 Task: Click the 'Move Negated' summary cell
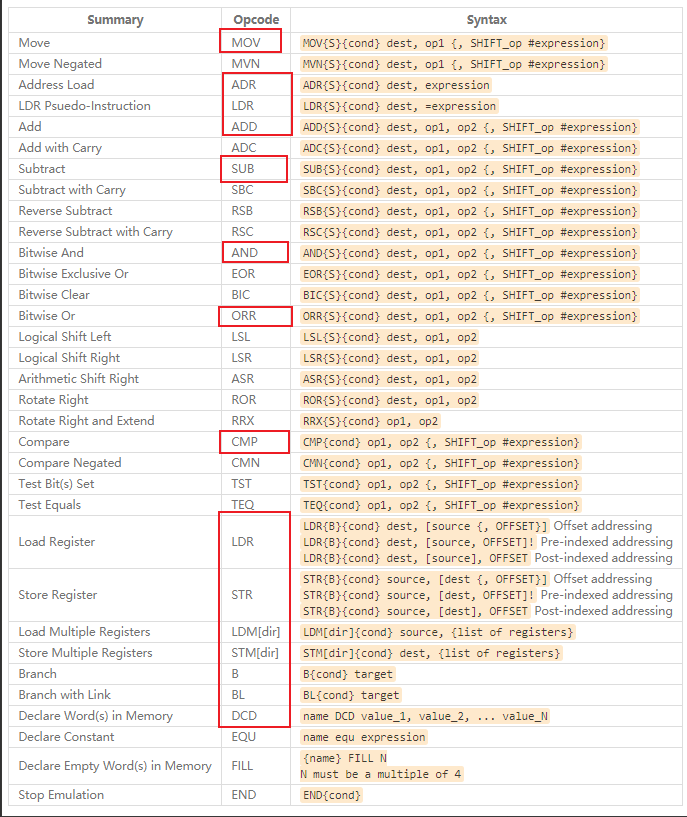(115, 64)
